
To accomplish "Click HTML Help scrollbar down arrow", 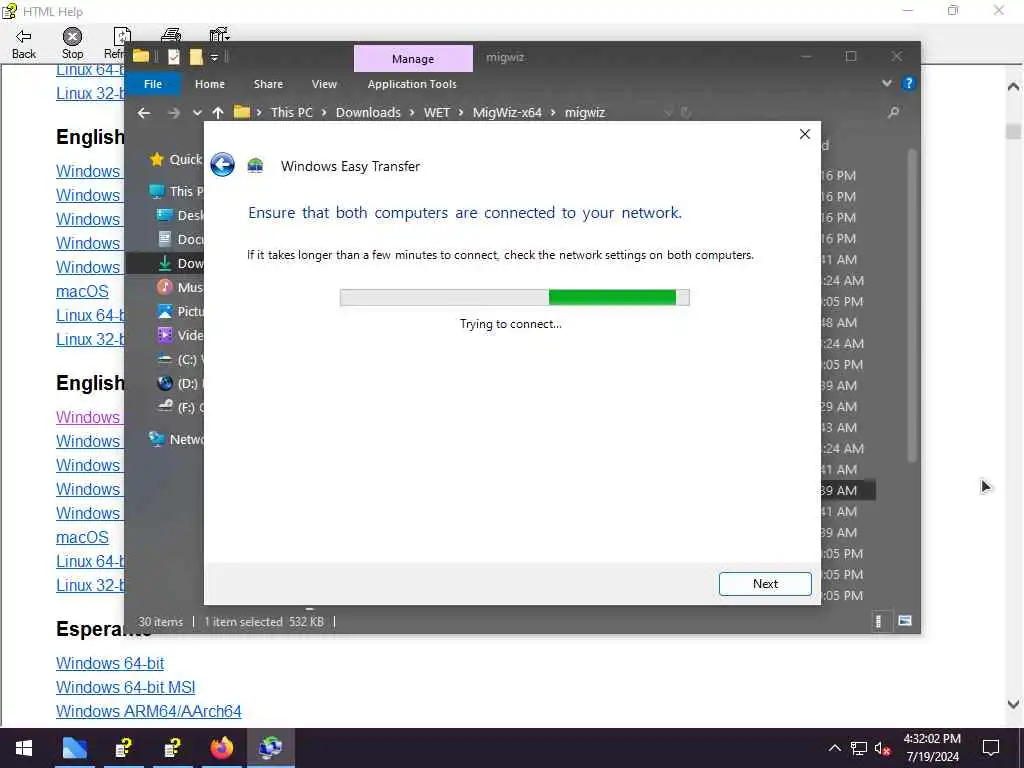I will point(1013,705).
